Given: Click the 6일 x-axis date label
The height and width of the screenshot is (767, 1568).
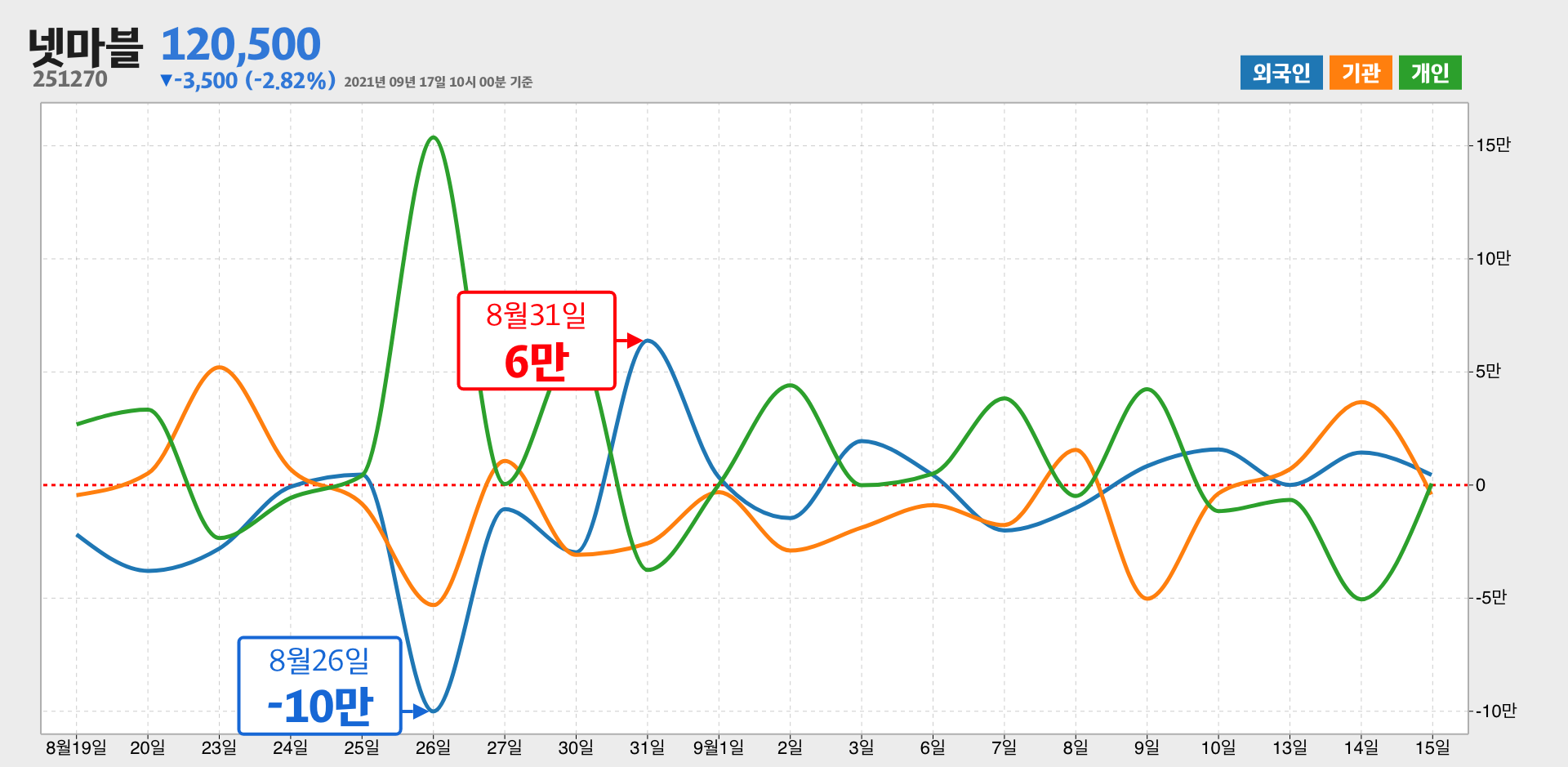Looking at the screenshot, I should (x=933, y=747).
